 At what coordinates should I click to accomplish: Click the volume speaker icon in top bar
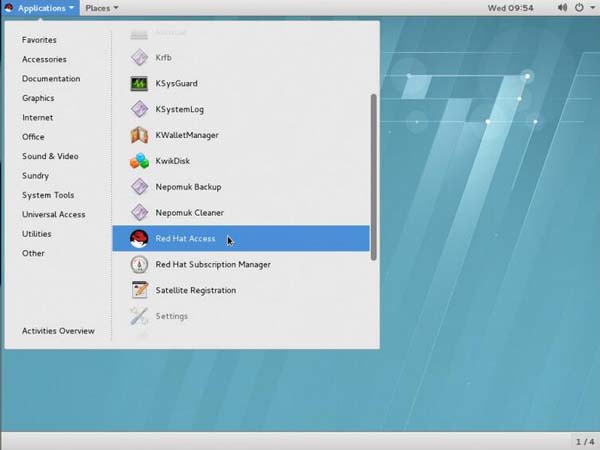tap(562, 8)
